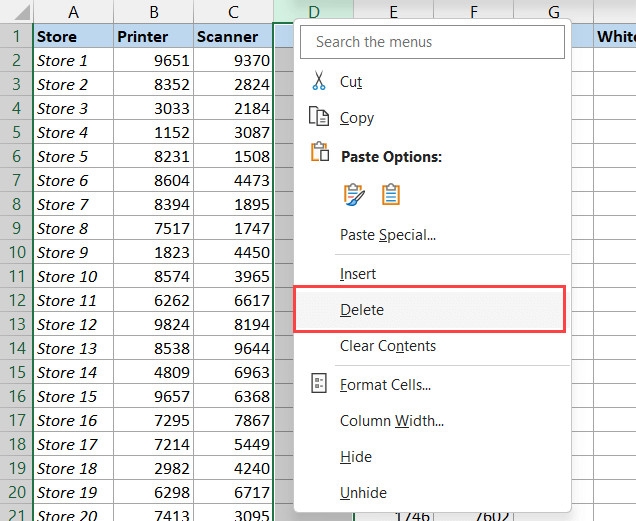Select column D header
The height and width of the screenshot is (521, 636).
tap(314, 12)
